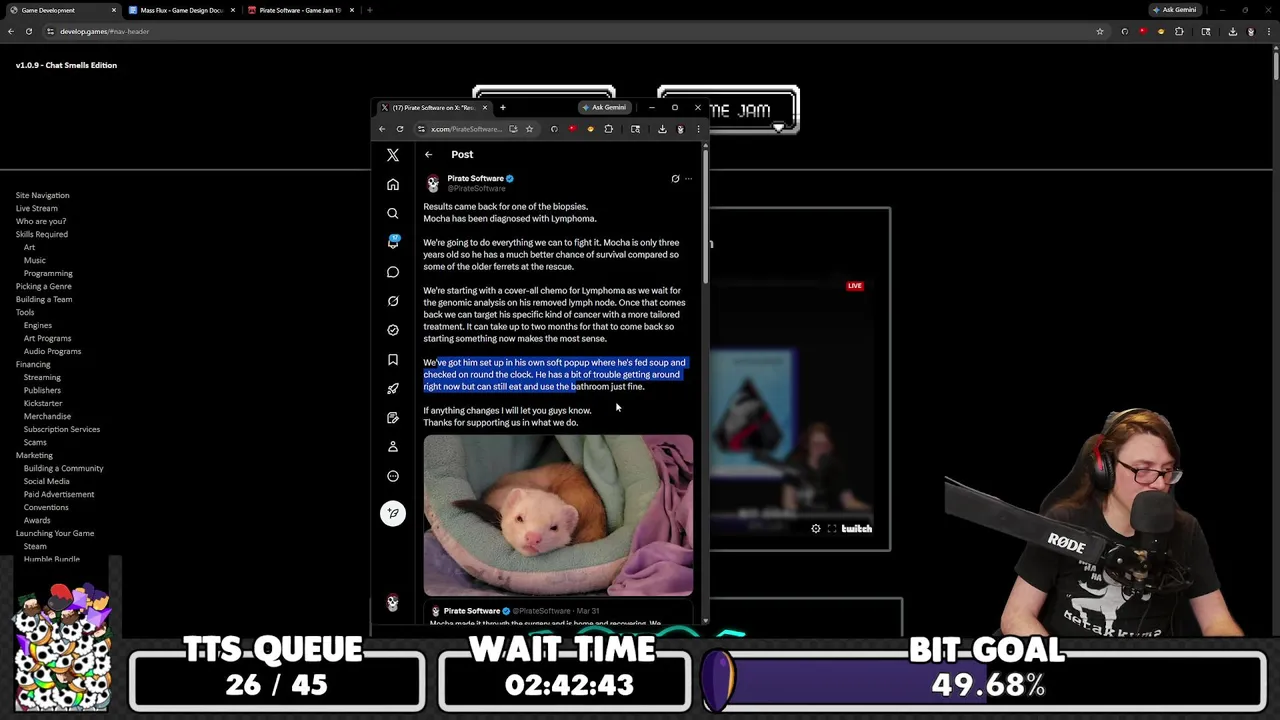Viewport: 1280px width, 720px height.
Task: Open Twitch player settings gear
Action: tap(816, 529)
